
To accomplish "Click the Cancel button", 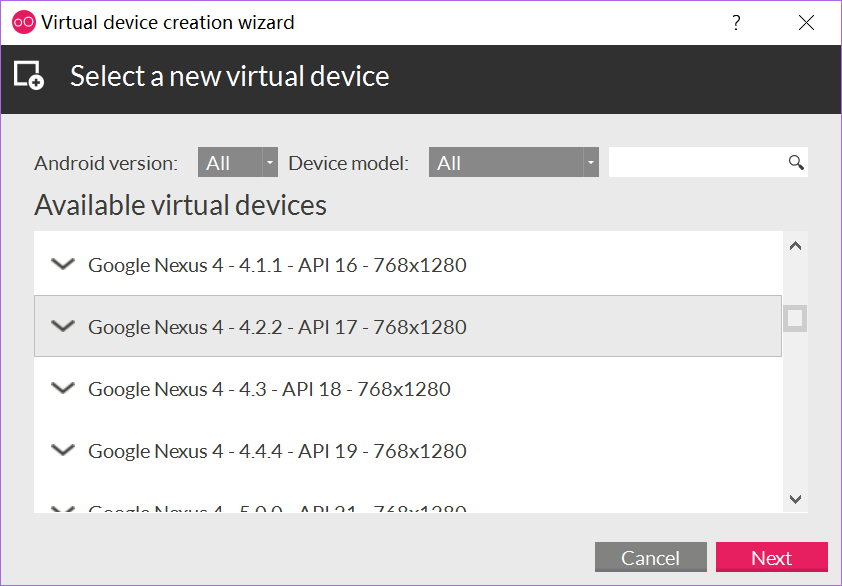I will click(650, 558).
